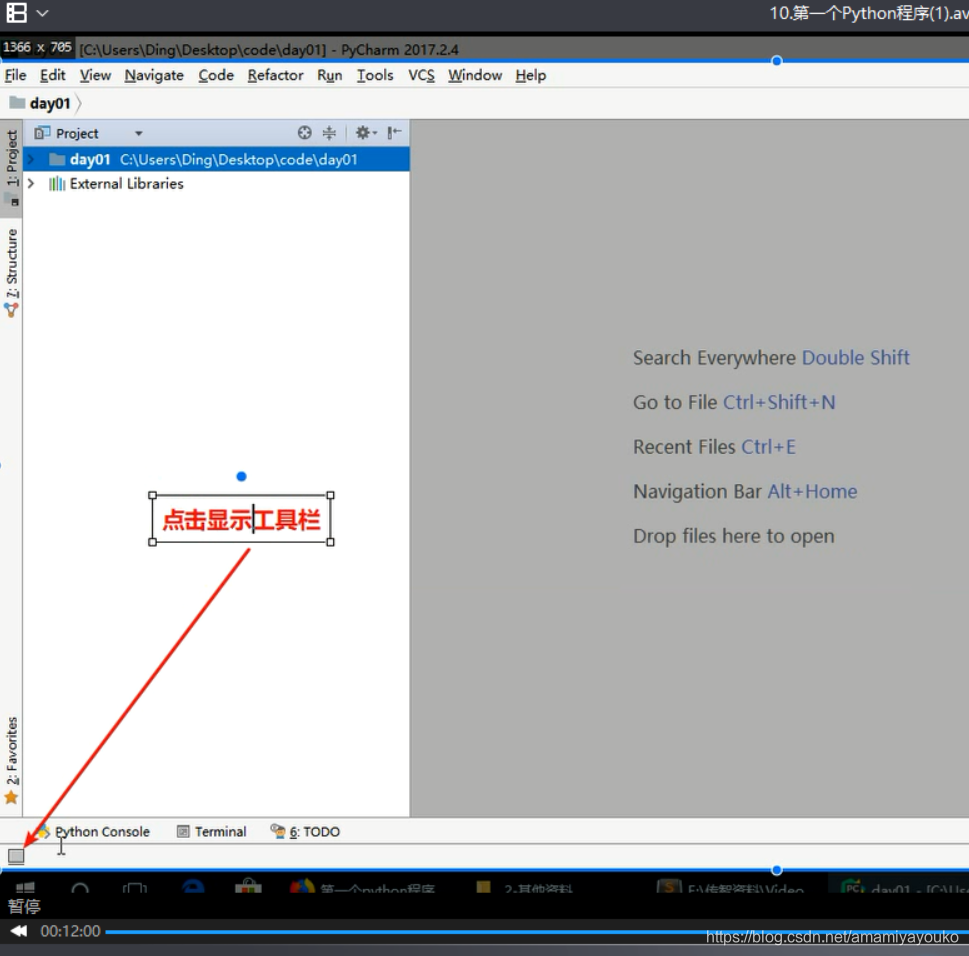Click the 'Search Everywhere Double Shift' hint

(x=771, y=358)
